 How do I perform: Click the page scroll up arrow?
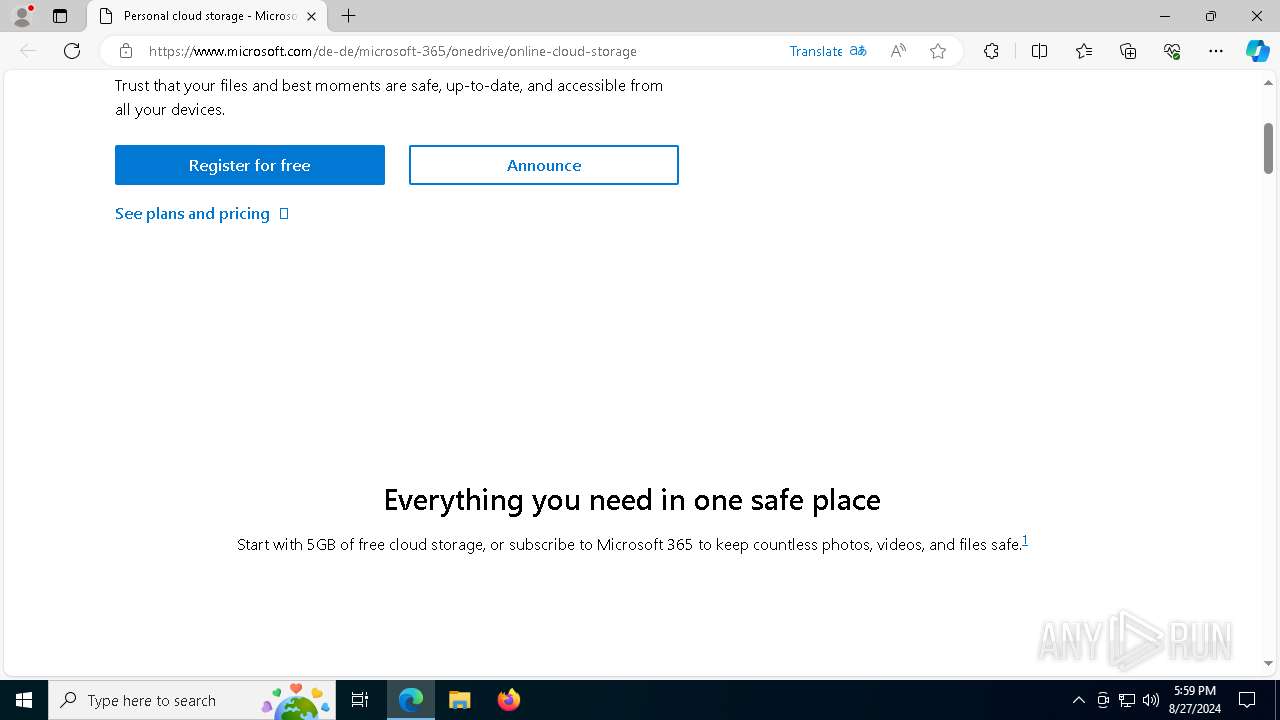1268,82
